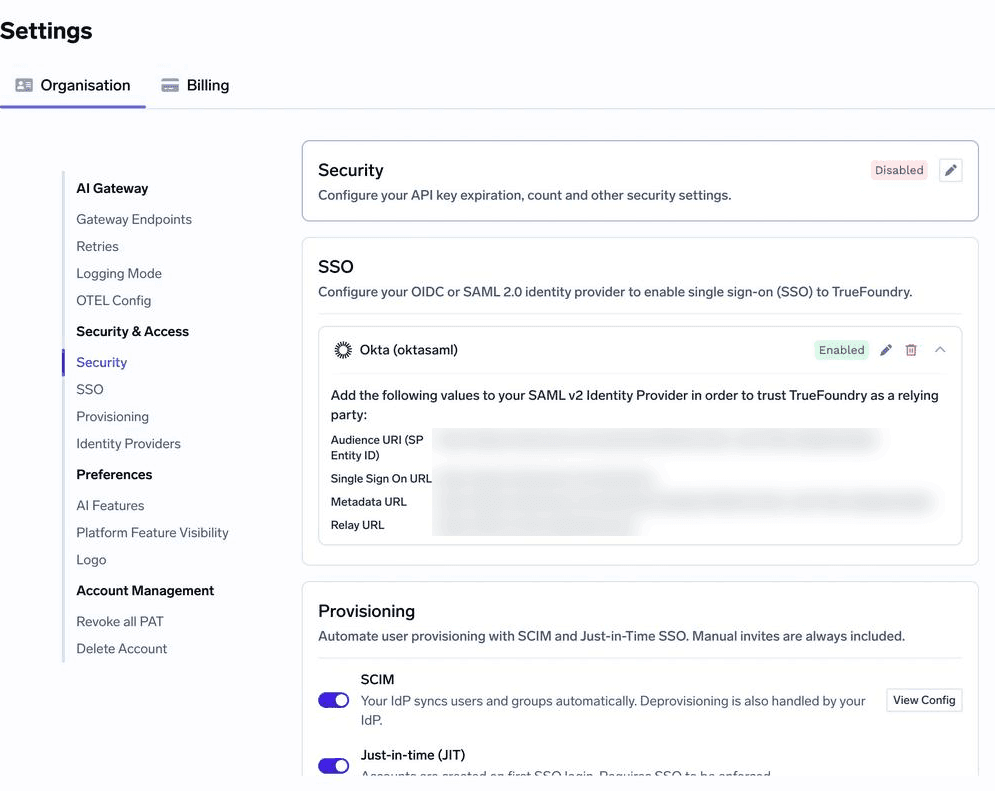Open Gateway Endpoints settings
Viewport: 995px width, 791px height.
[134, 219]
